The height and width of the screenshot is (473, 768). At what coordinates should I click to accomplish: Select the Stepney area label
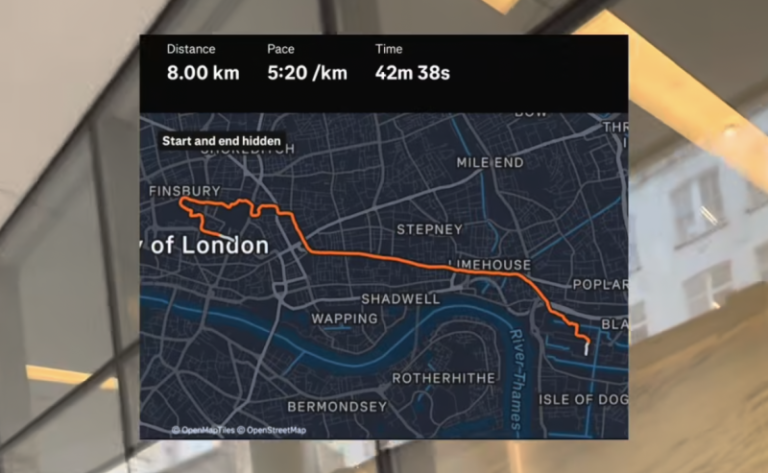click(430, 229)
